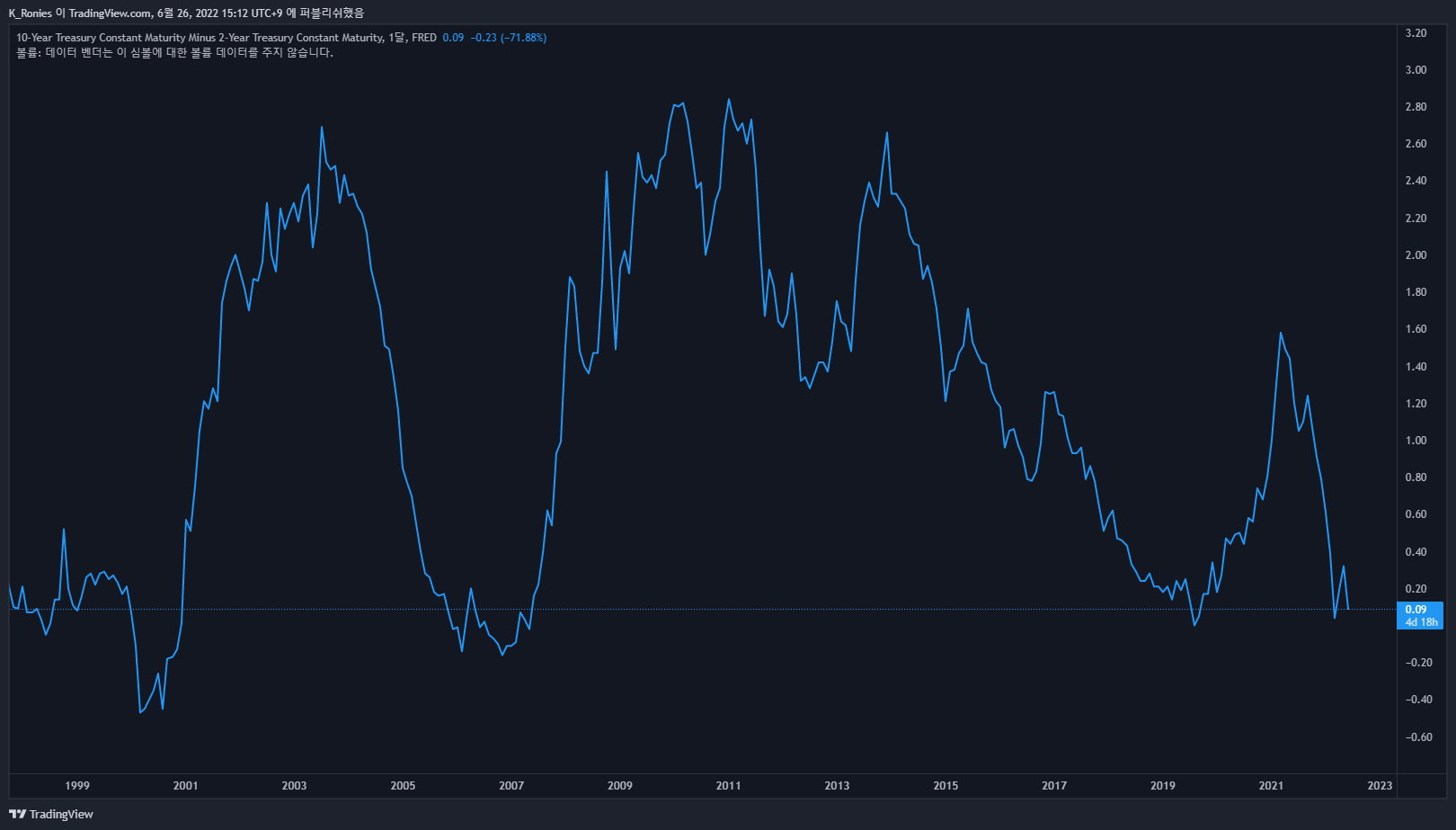Click the 1999 time axis label

pyautogui.click(x=77, y=786)
